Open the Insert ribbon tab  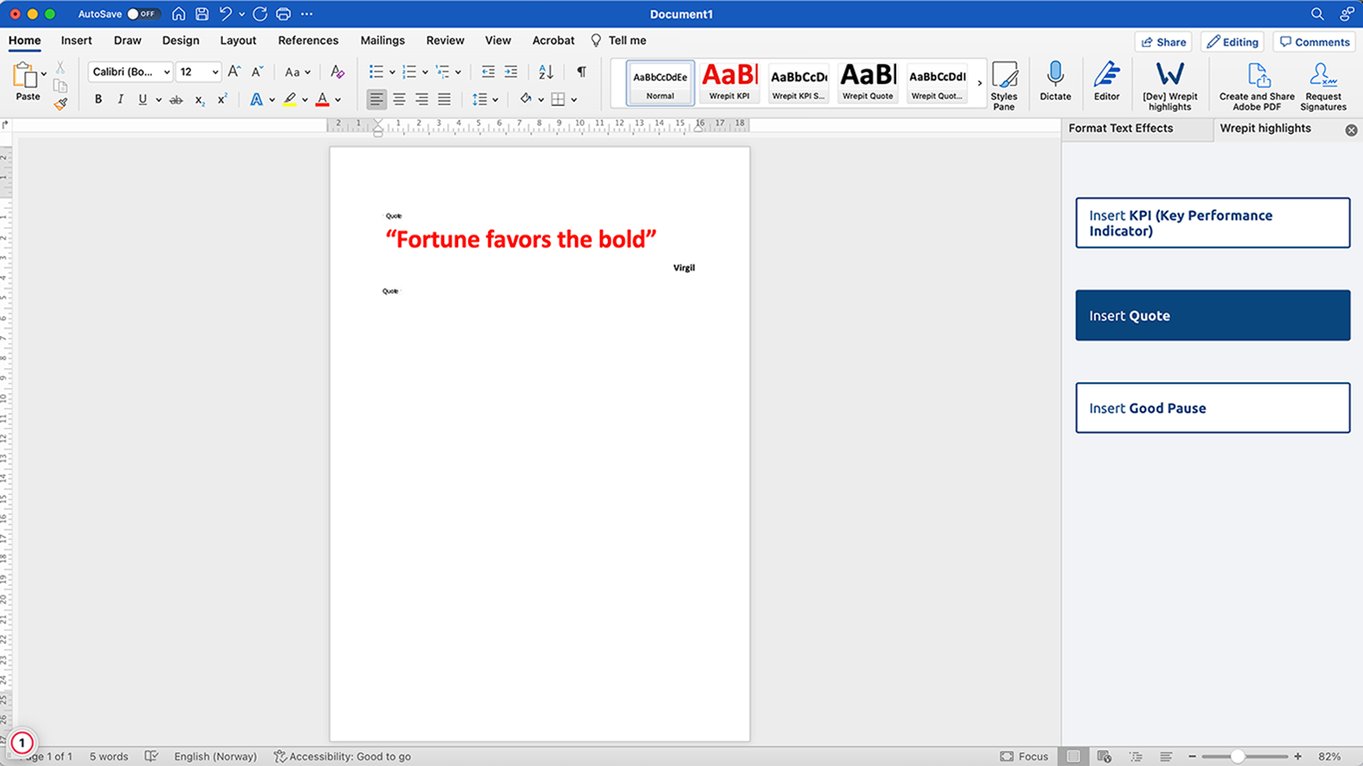[76, 40]
